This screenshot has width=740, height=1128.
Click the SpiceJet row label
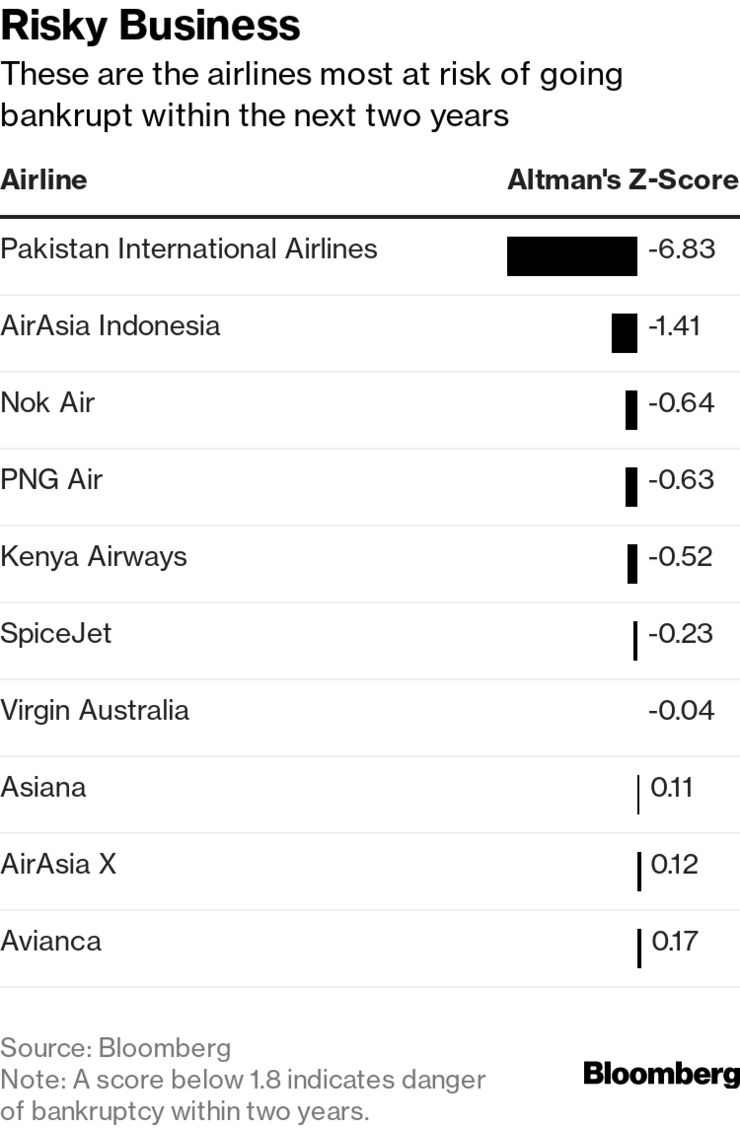point(55,634)
